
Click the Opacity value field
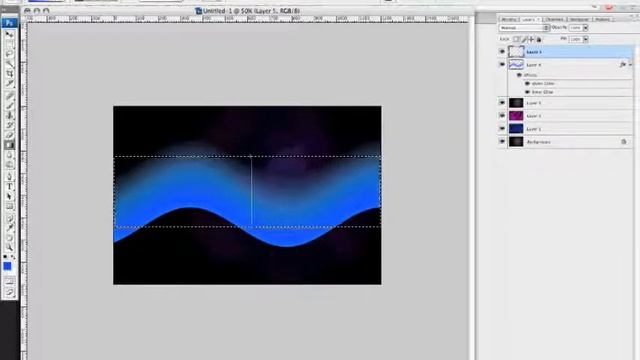pos(576,28)
